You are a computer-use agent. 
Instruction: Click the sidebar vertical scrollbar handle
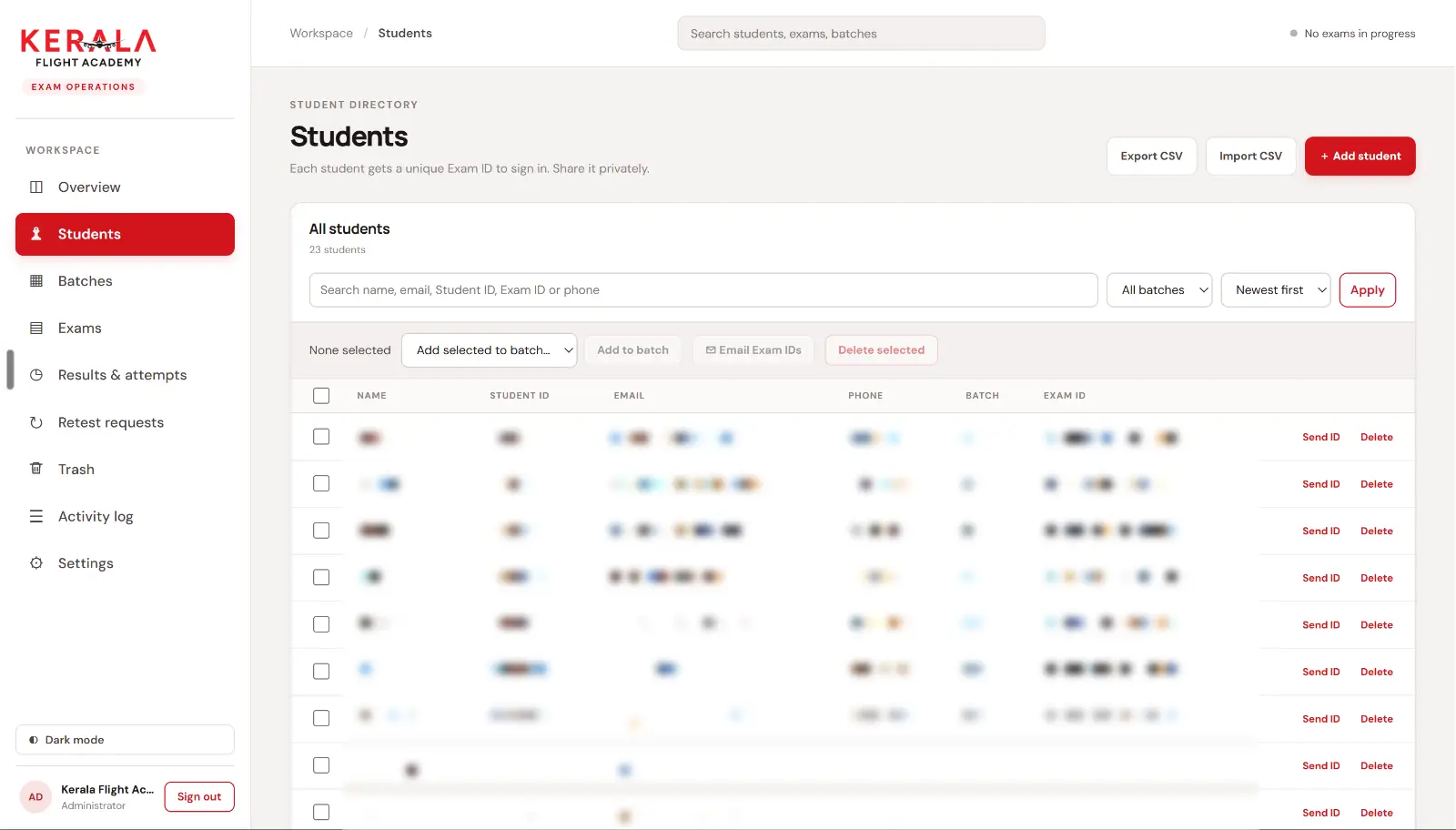(10, 369)
